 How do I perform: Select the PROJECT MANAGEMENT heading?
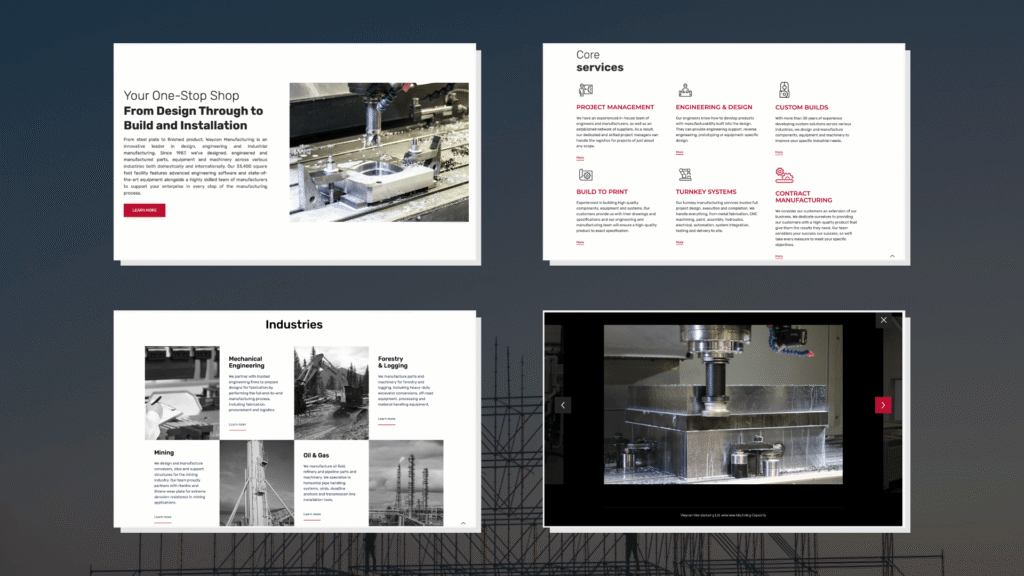(x=615, y=107)
